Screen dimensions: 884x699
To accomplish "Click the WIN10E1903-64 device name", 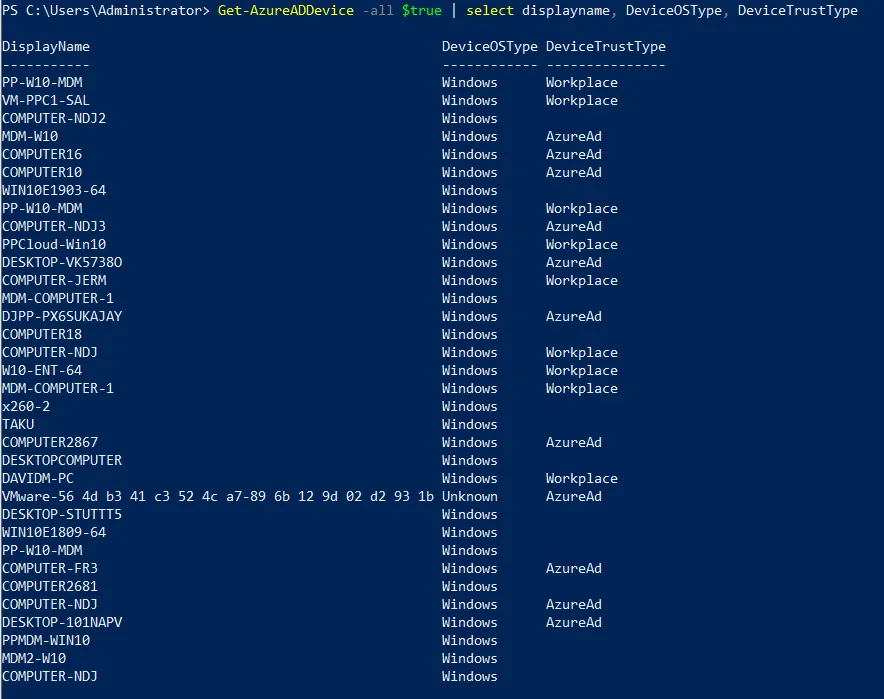I will point(54,191).
